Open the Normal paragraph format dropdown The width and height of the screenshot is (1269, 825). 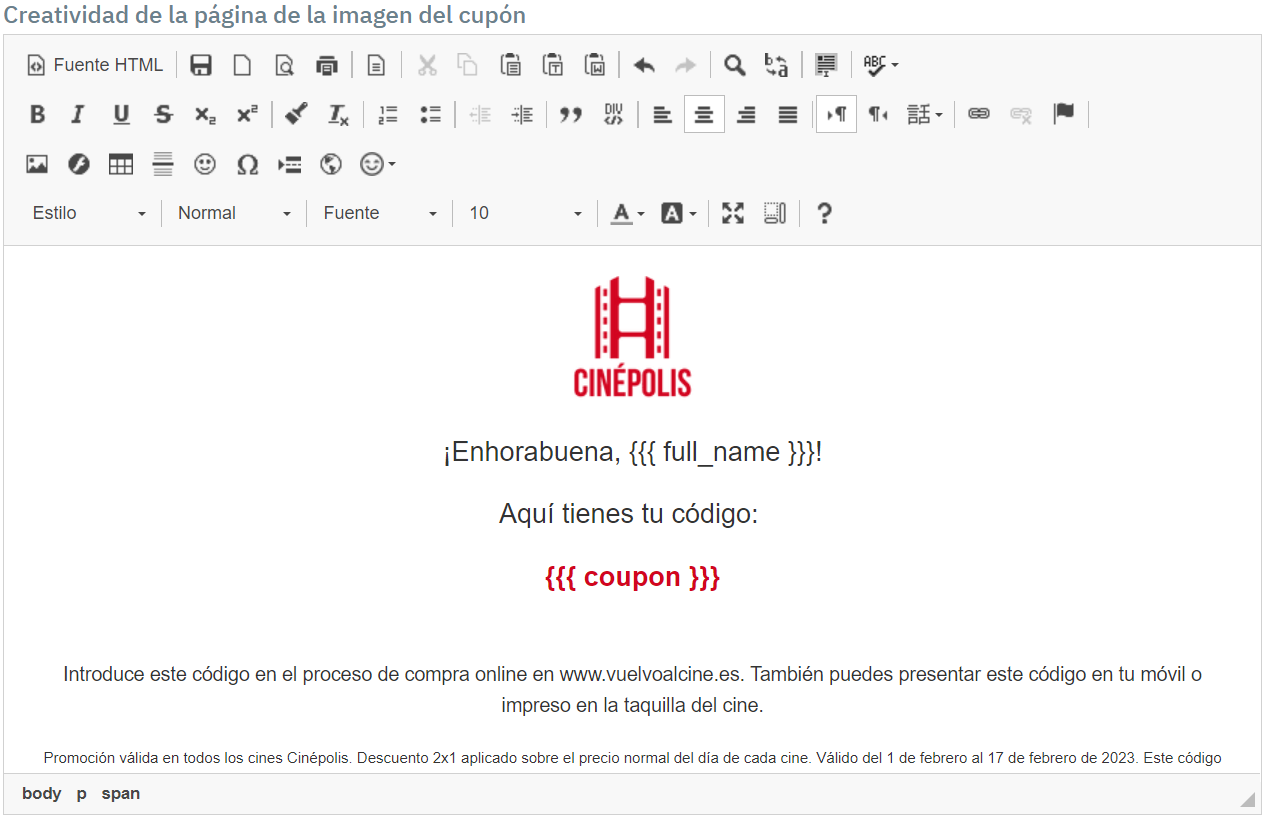coord(234,213)
